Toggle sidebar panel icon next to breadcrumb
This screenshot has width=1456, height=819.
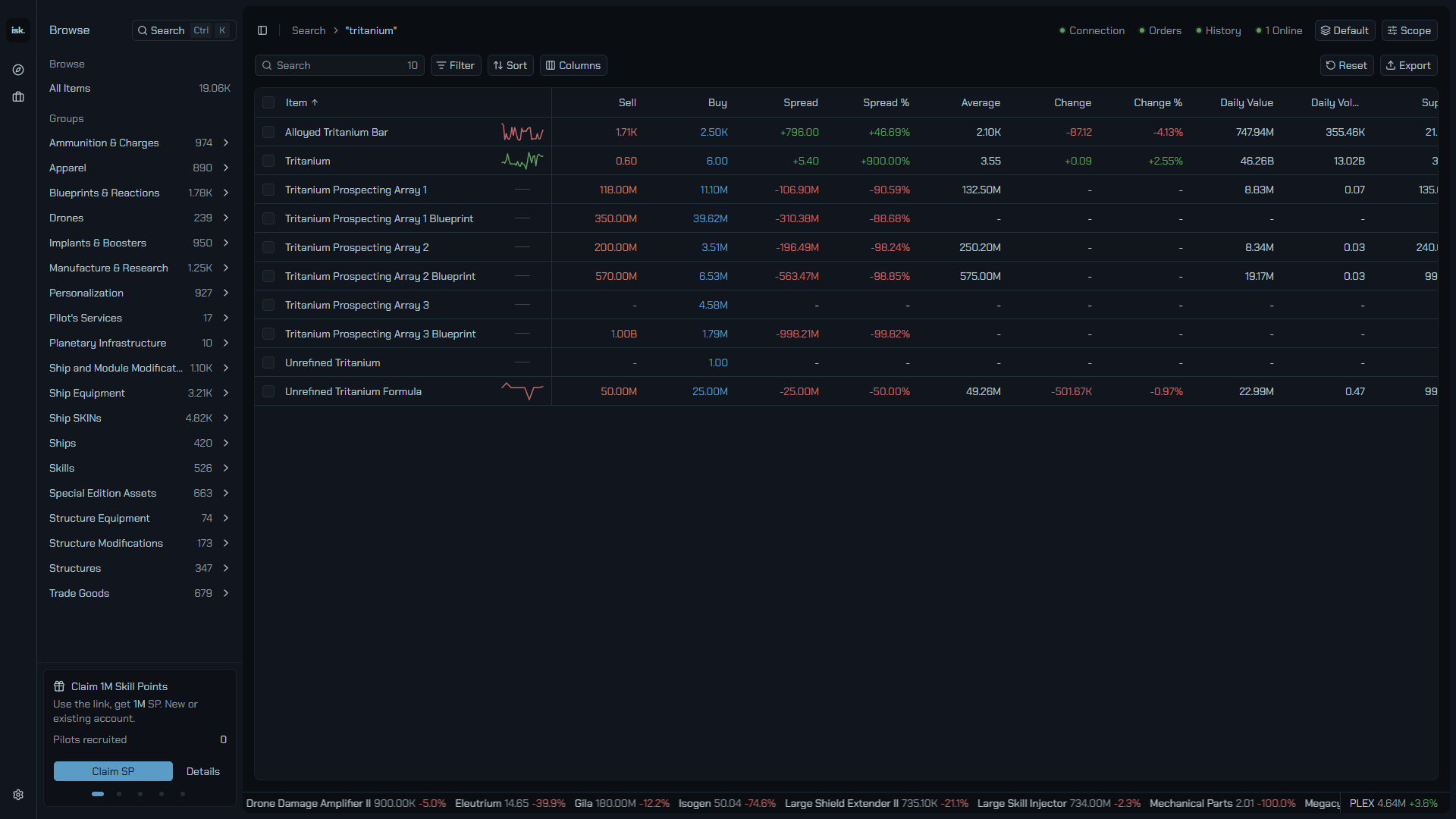(262, 30)
